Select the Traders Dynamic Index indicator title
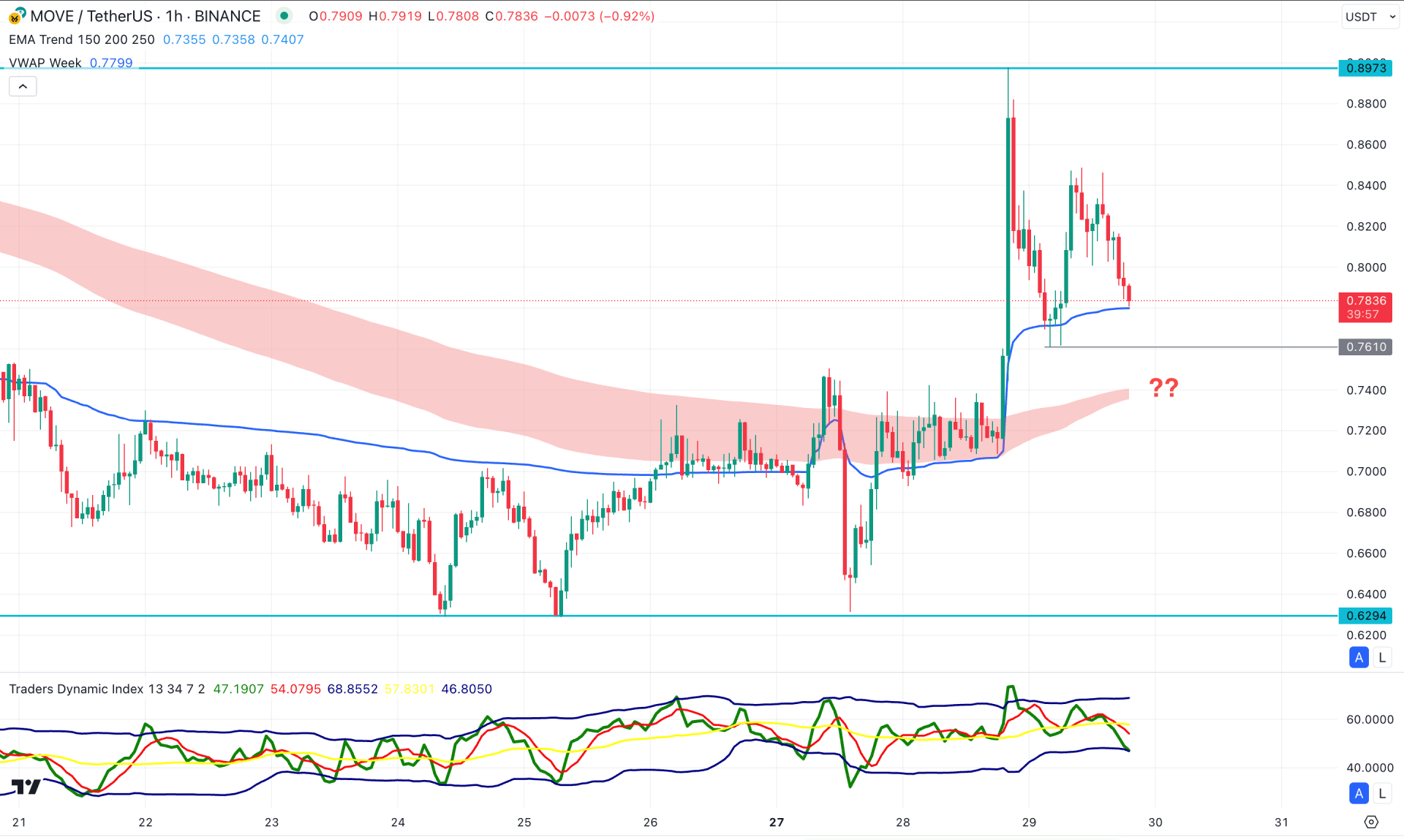This screenshot has width=1404, height=840. pyautogui.click(x=107, y=689)
